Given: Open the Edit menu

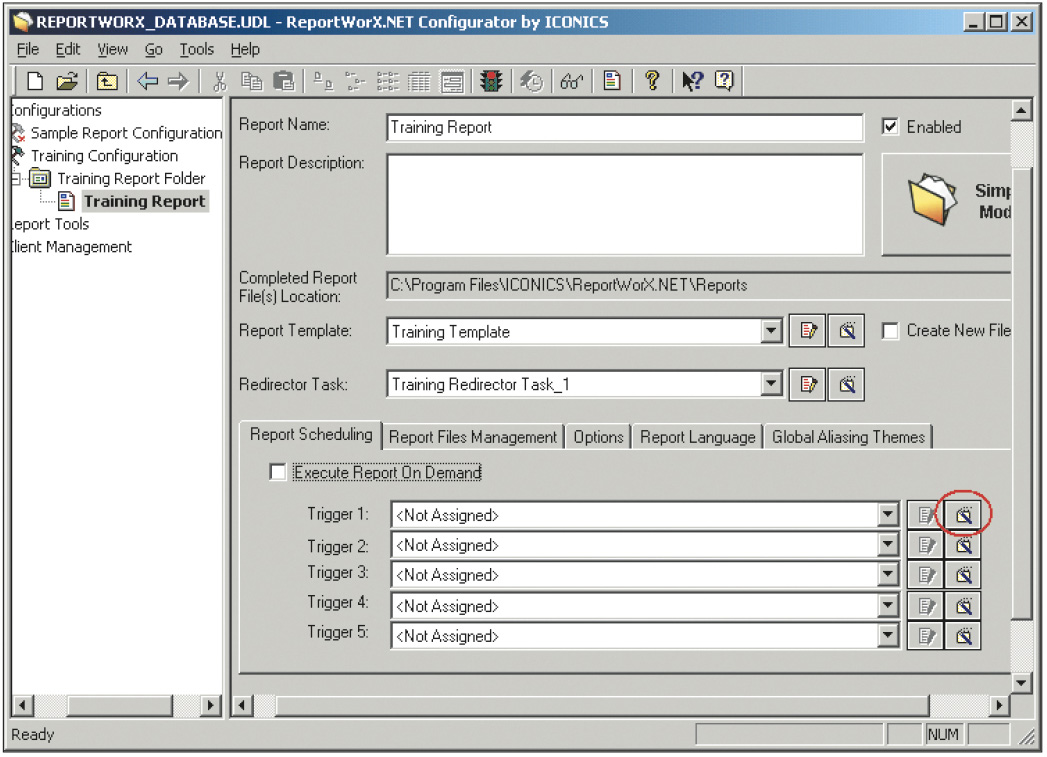Looking at the screenshot, I should (67, 49).
